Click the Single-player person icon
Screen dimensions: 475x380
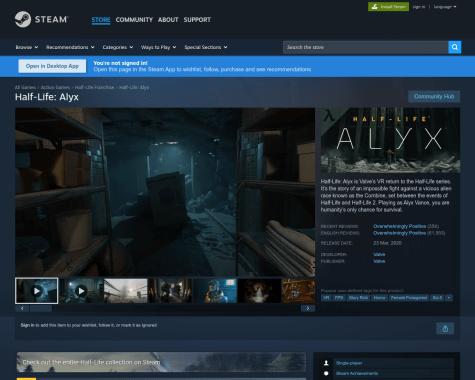[x=326, y=363]
